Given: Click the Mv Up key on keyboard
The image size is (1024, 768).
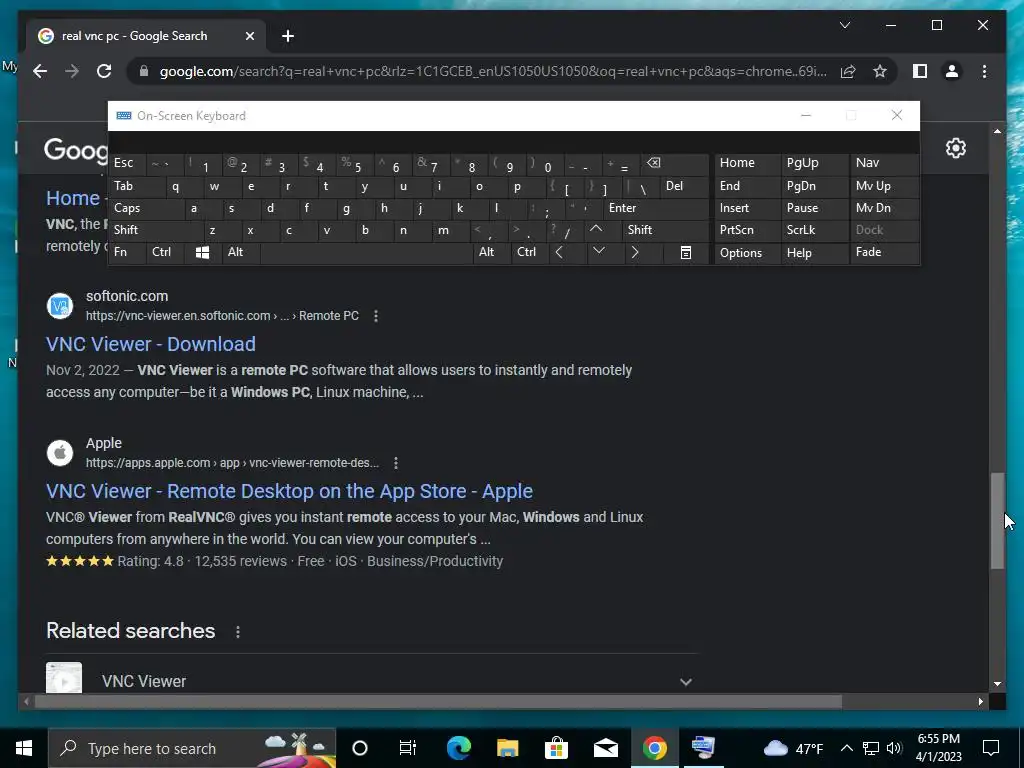Looking at the screenshot, I should [x=884, y=186].
